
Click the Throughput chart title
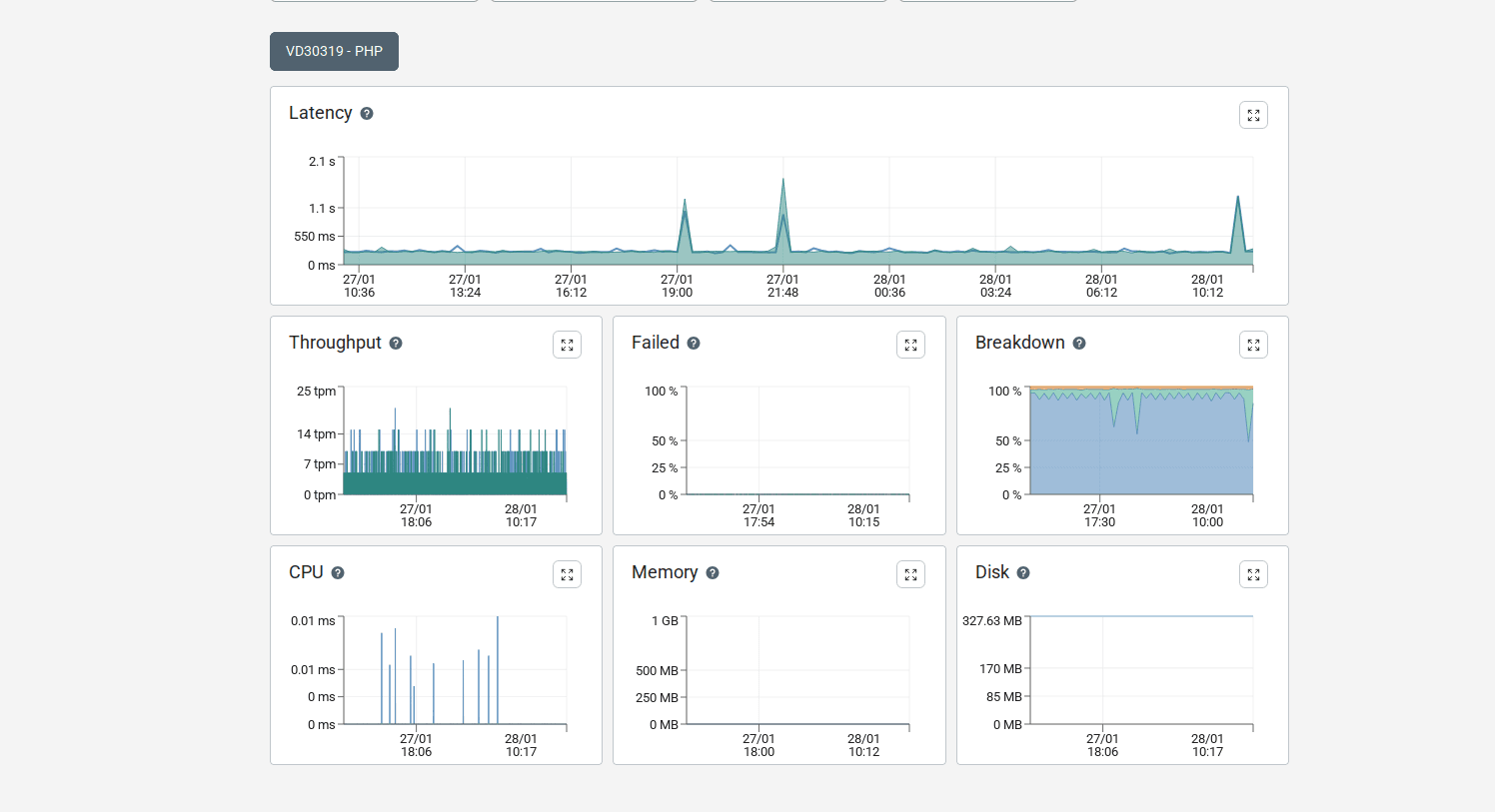tap(335, 343)
